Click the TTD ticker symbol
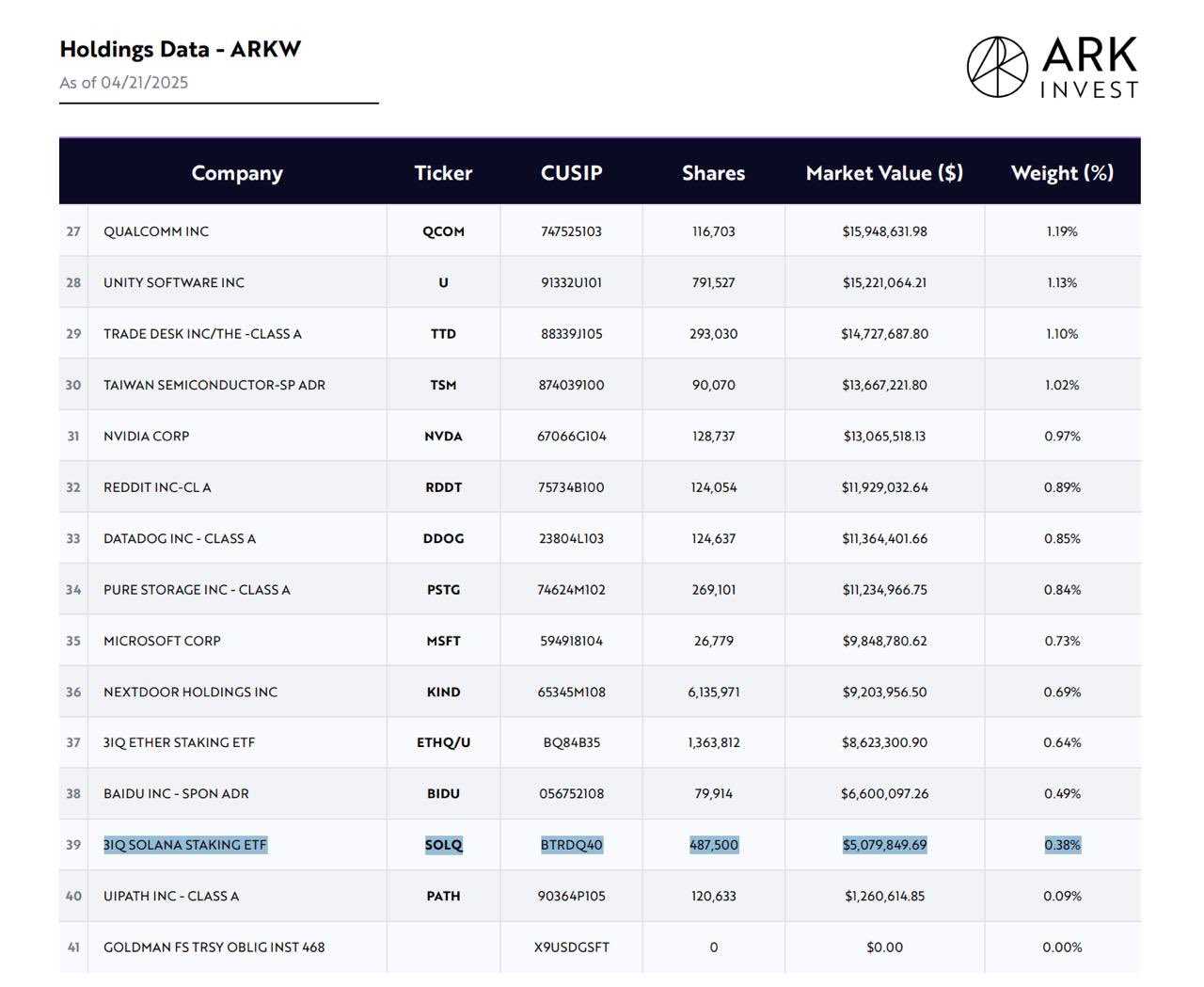 tap(443, 334)
